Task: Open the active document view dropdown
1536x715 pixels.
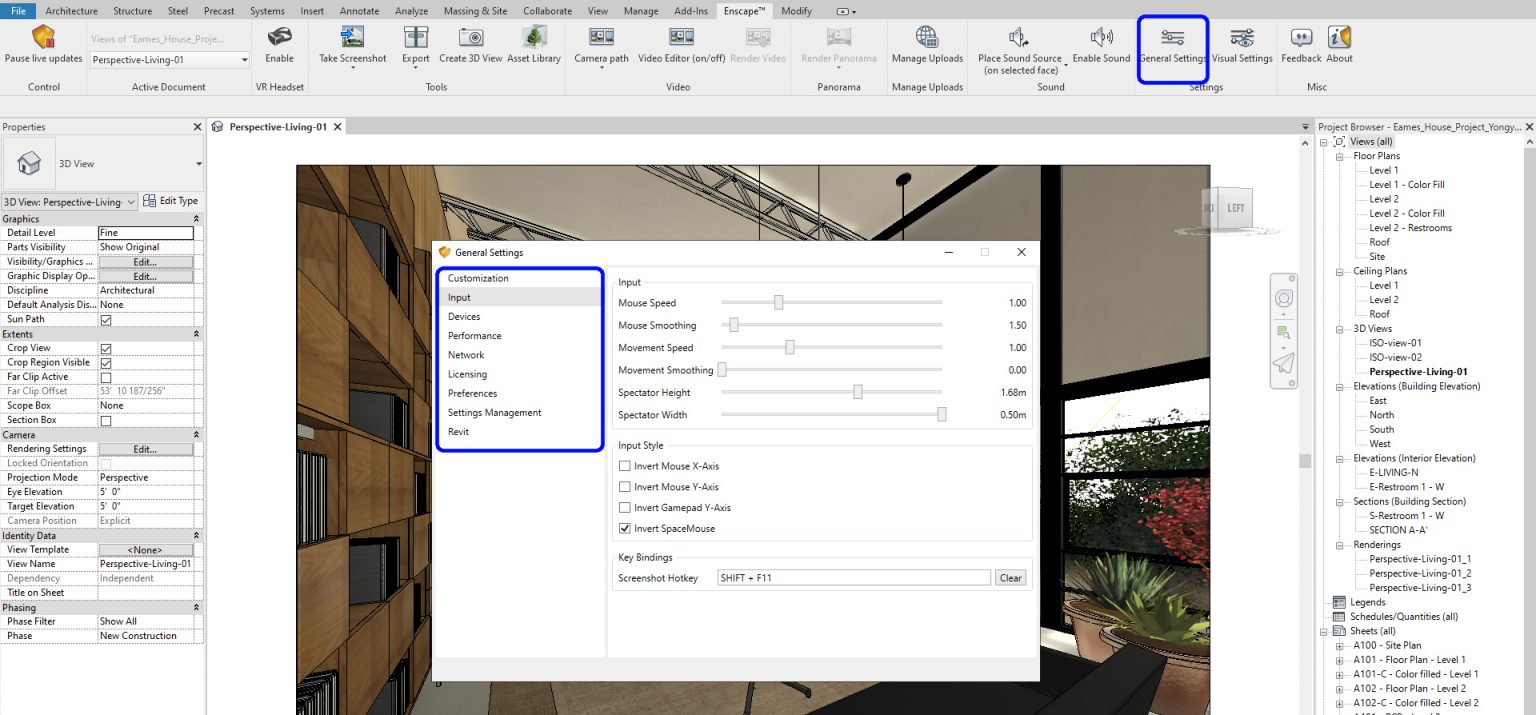Action: coord(244,60)
